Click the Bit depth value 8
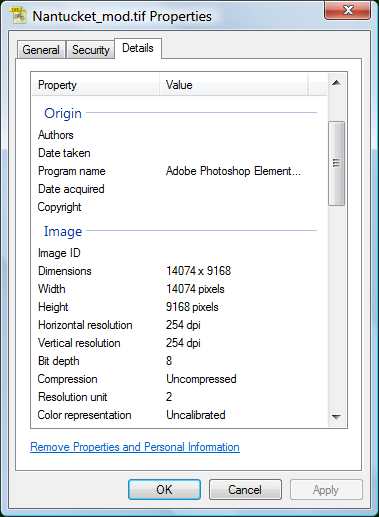The height and width of the screenshot is (517, 379). click(x=169, y=361)
